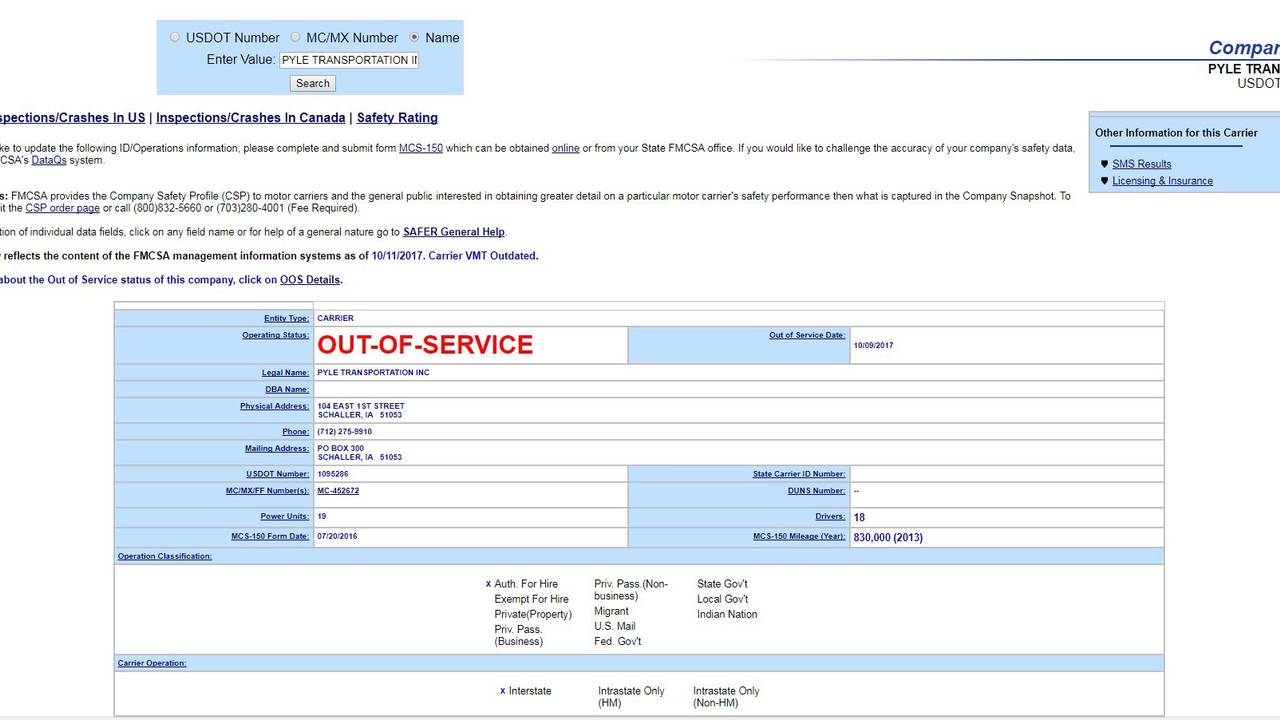Click the Intrastate Only (Non-HM) entry
This screenshot has width=1280, height=720.
(x=726, y=697)
